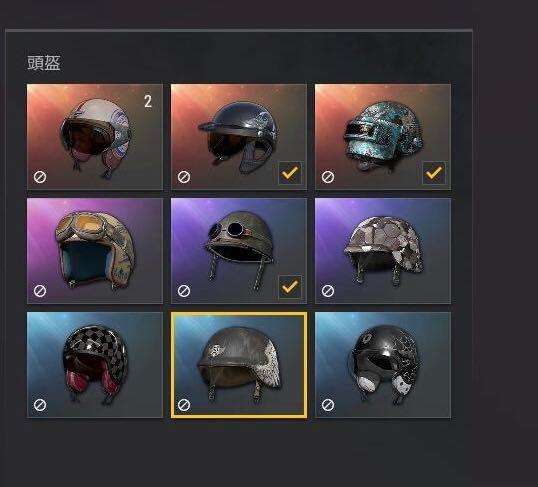This screenshot has height=487, width=538.
Task: Select the white floral motorcycle helmet
Action: (95, 137)
